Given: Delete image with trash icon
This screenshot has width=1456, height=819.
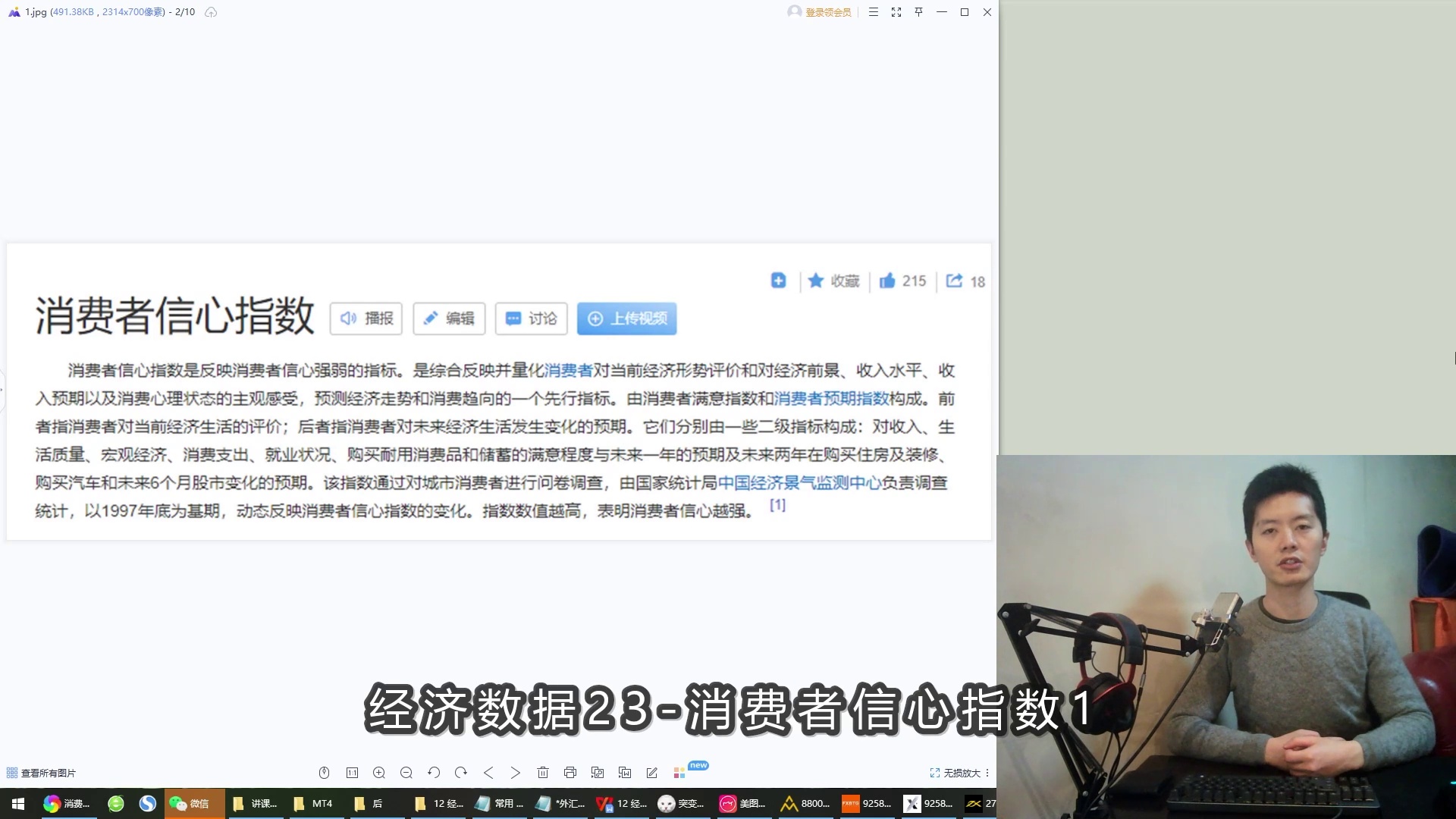Looking at the screenshot, I should coord(543,773).
